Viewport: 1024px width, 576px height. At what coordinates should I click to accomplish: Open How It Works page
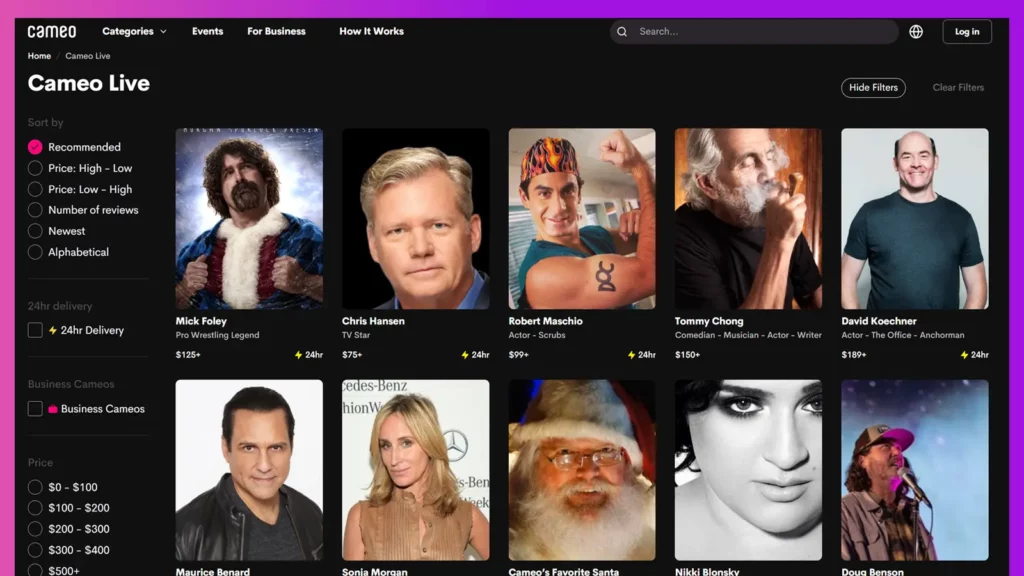(x=371, y=31)
